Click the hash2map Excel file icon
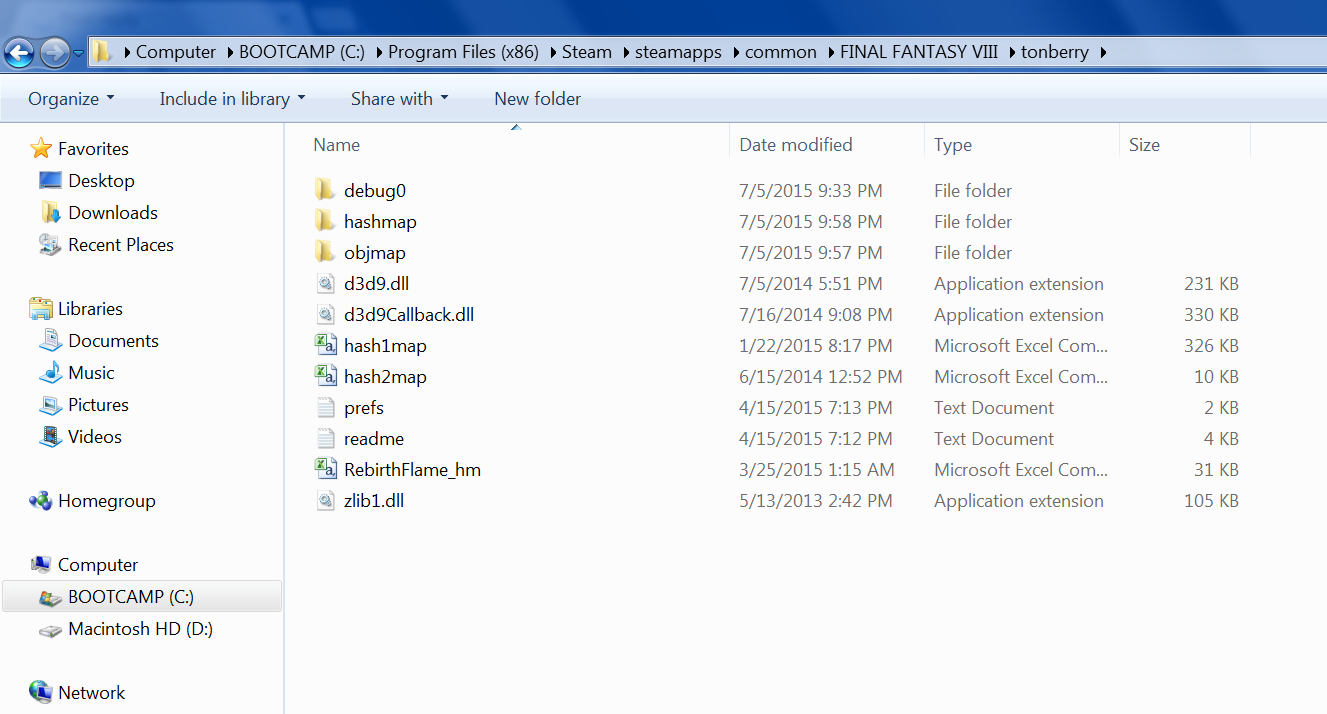This screenshot has height=714, width=1327. [325, 376]
